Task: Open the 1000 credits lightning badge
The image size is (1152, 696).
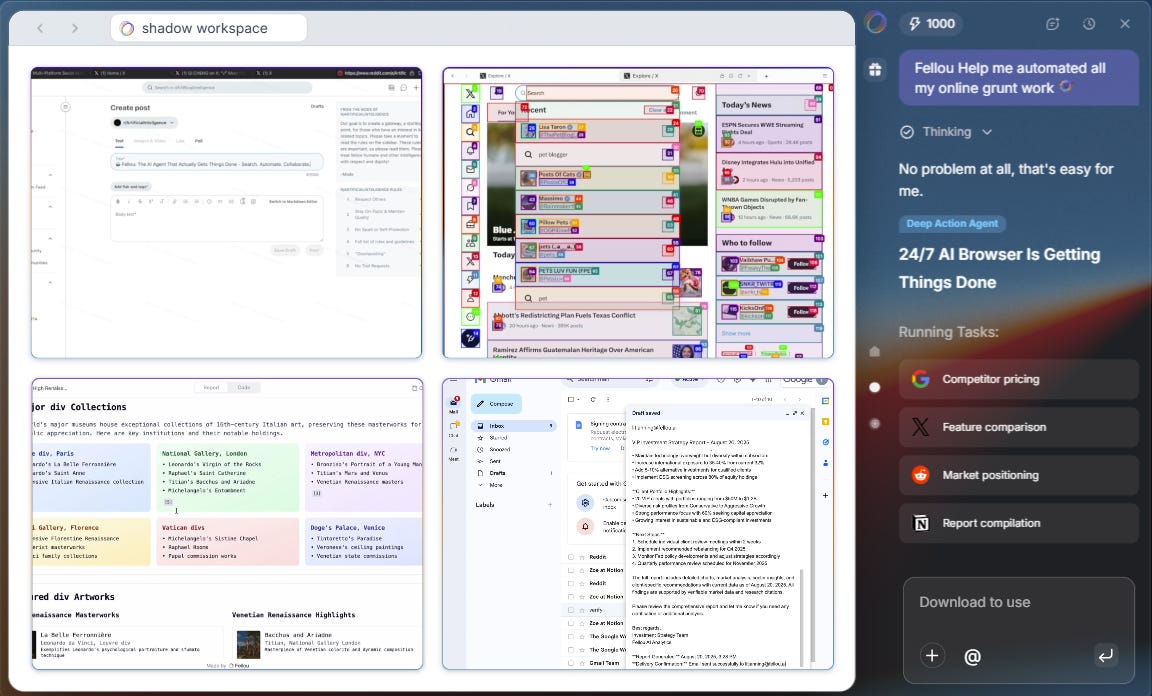Action: click(932, 24)
